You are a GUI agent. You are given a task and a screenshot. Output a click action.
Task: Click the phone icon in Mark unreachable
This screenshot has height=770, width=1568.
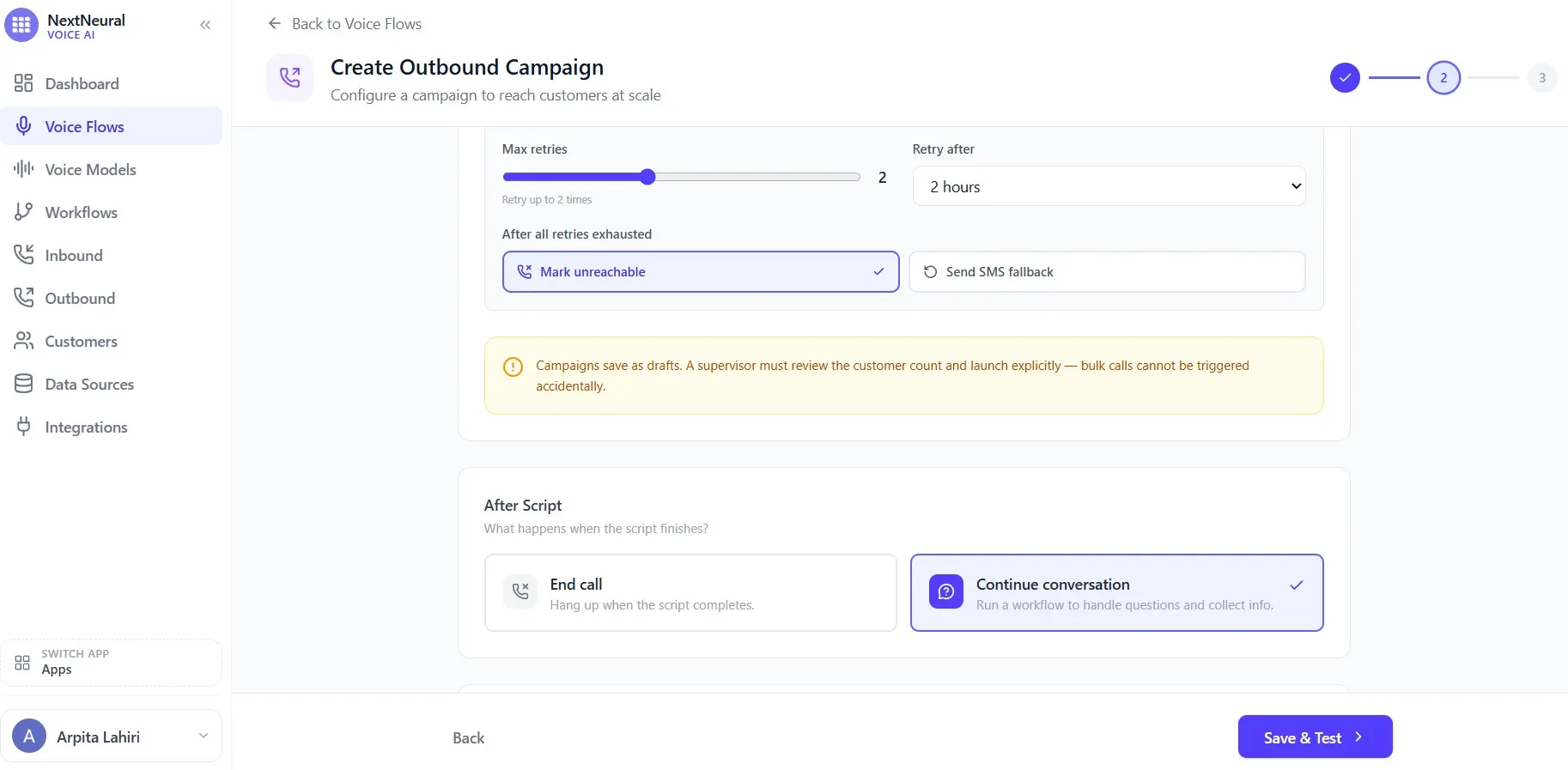(x=525, y=271)
